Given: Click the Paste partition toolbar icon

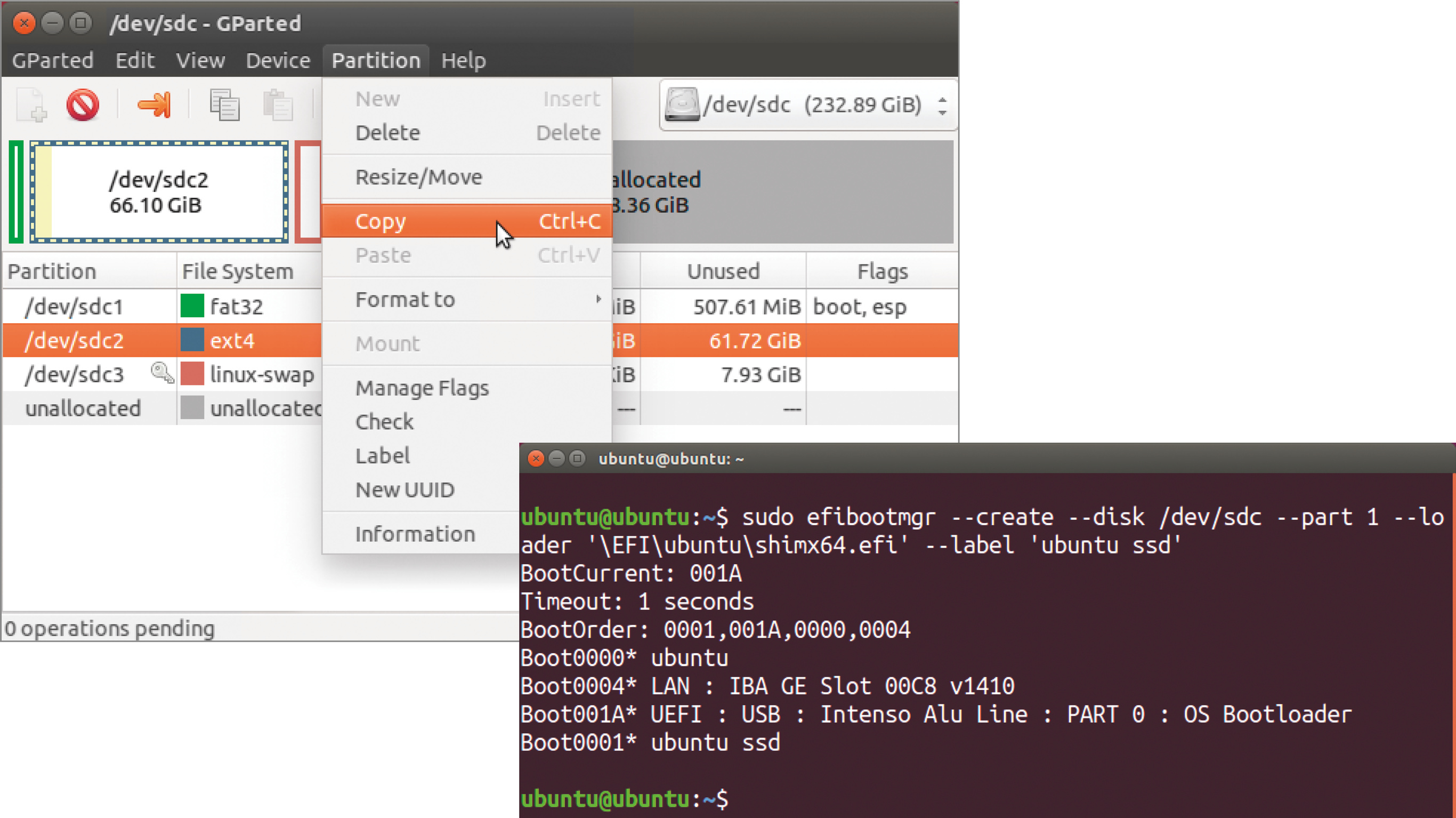Looking at the screenshot, I should pyautogui.click(x=278, y=105).
